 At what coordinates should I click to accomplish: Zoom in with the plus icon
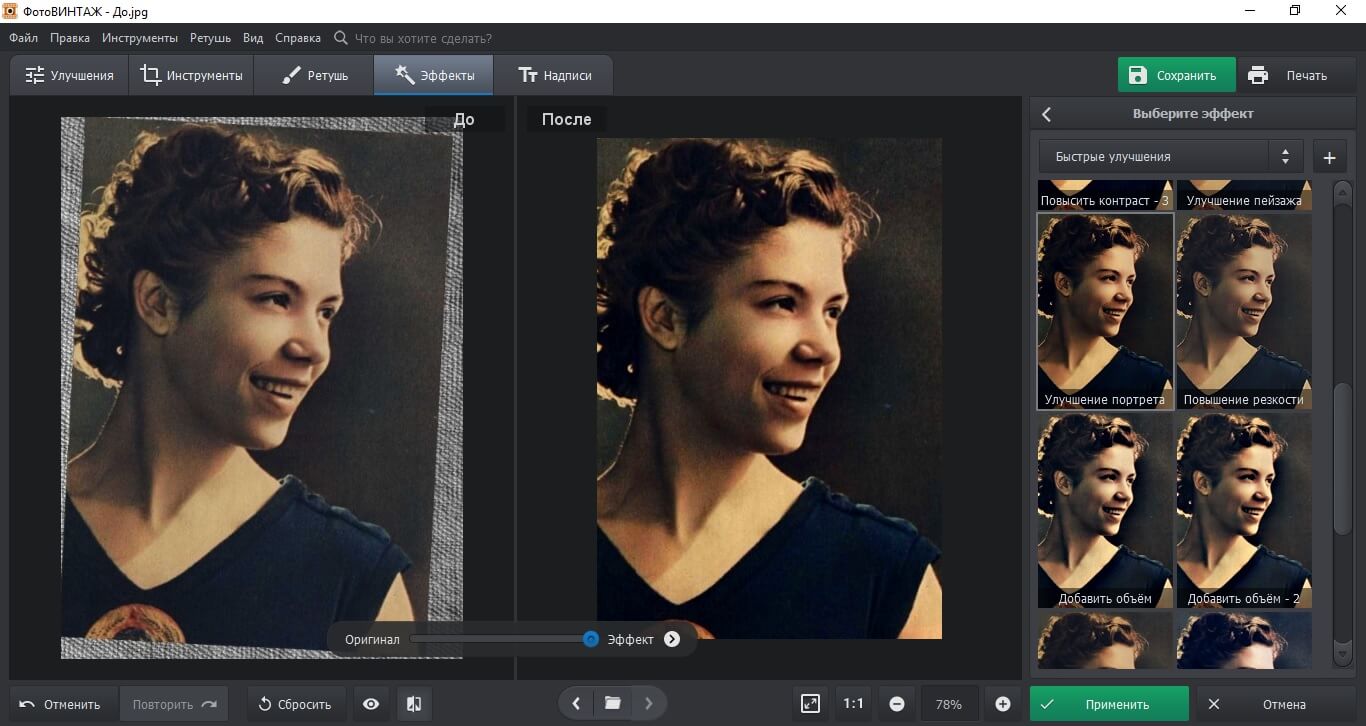coord(1003,704)
